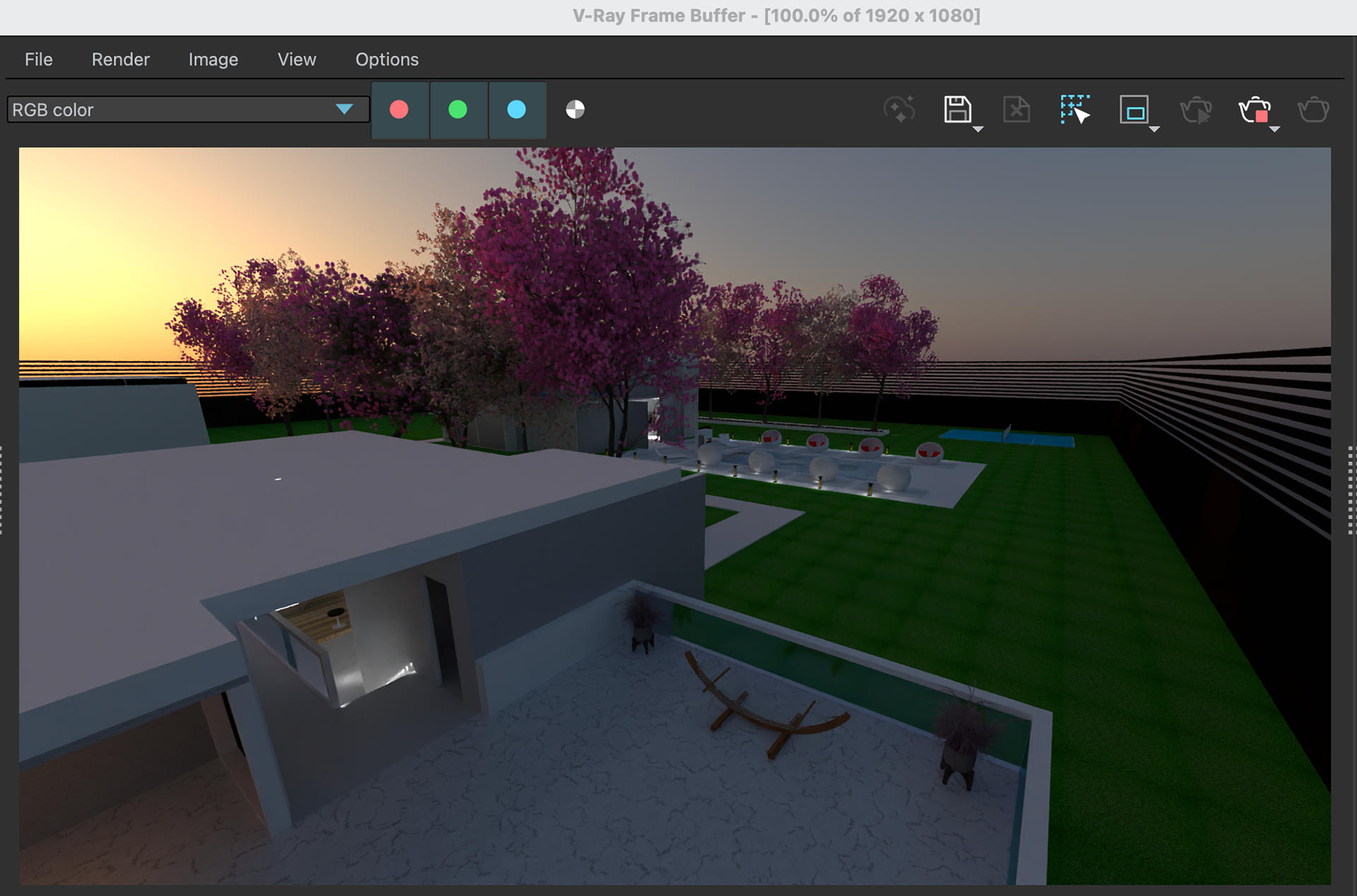Switch to the alpha/mono channel circle
This screenshot has height=896, width=1357.
point(575,110)
